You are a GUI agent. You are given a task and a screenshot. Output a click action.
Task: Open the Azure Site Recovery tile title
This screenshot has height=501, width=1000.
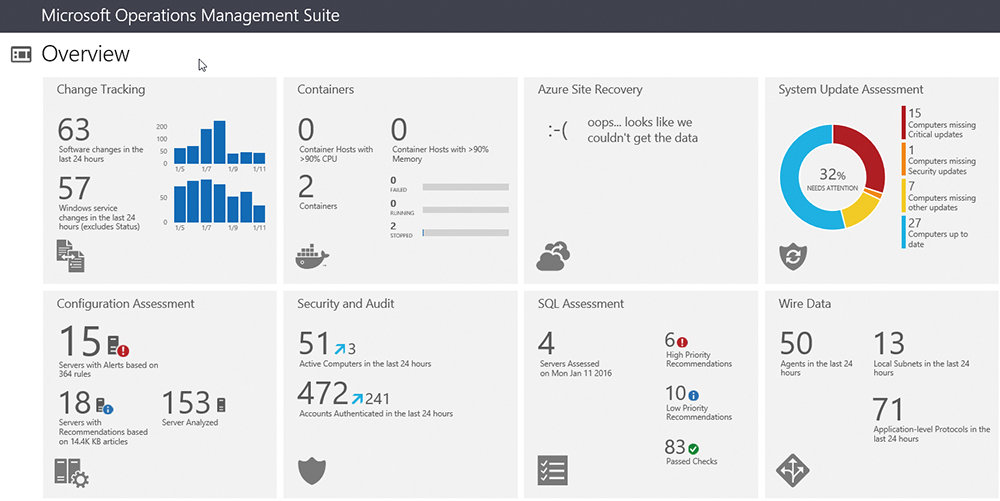pyautogui.click(x=590, y=90)
